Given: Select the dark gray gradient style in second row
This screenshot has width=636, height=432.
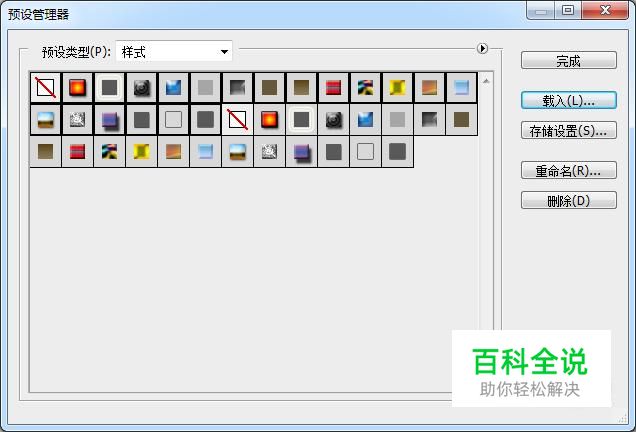Looking at the screenshot, I should (x=430, y=120).
